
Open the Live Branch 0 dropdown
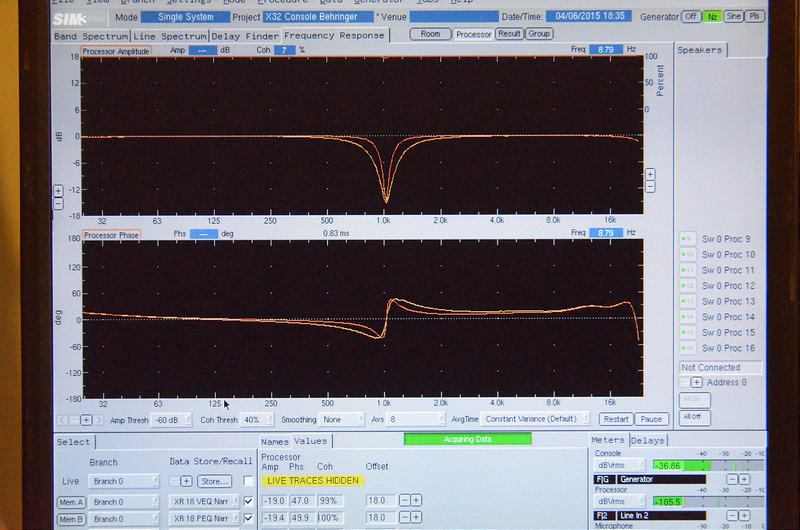click(123, 482)
